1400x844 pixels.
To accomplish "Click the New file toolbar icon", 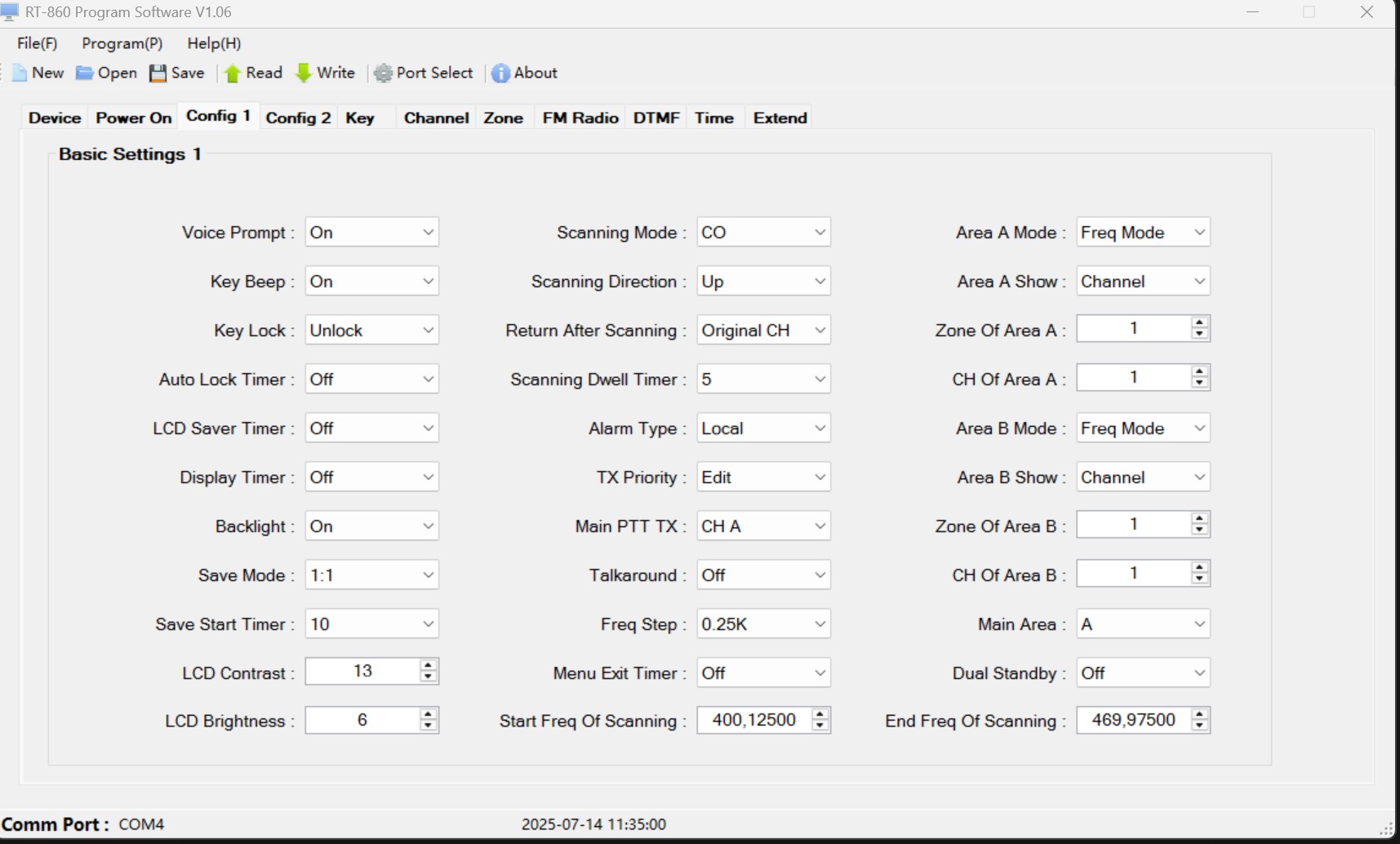I will point(20,73).
